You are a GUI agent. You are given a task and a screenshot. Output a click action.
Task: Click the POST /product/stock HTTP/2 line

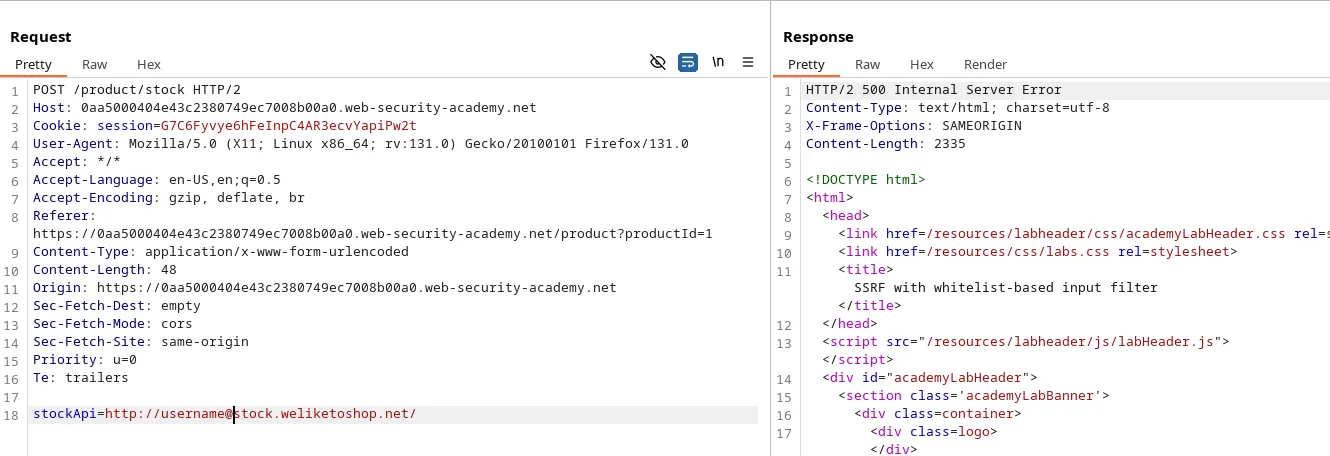point(137,90)
